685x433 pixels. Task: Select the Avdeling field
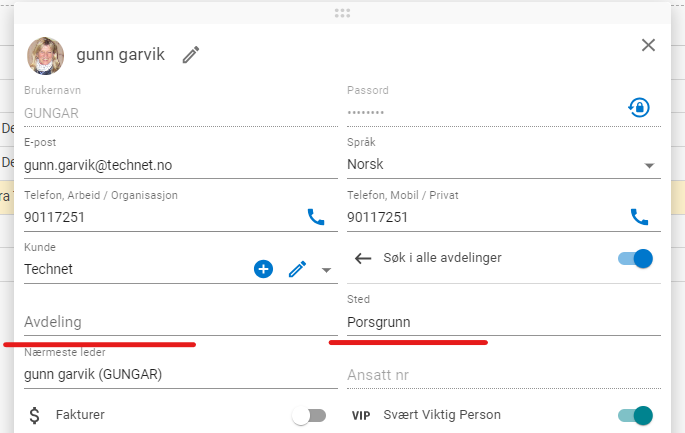click(180, 322)
